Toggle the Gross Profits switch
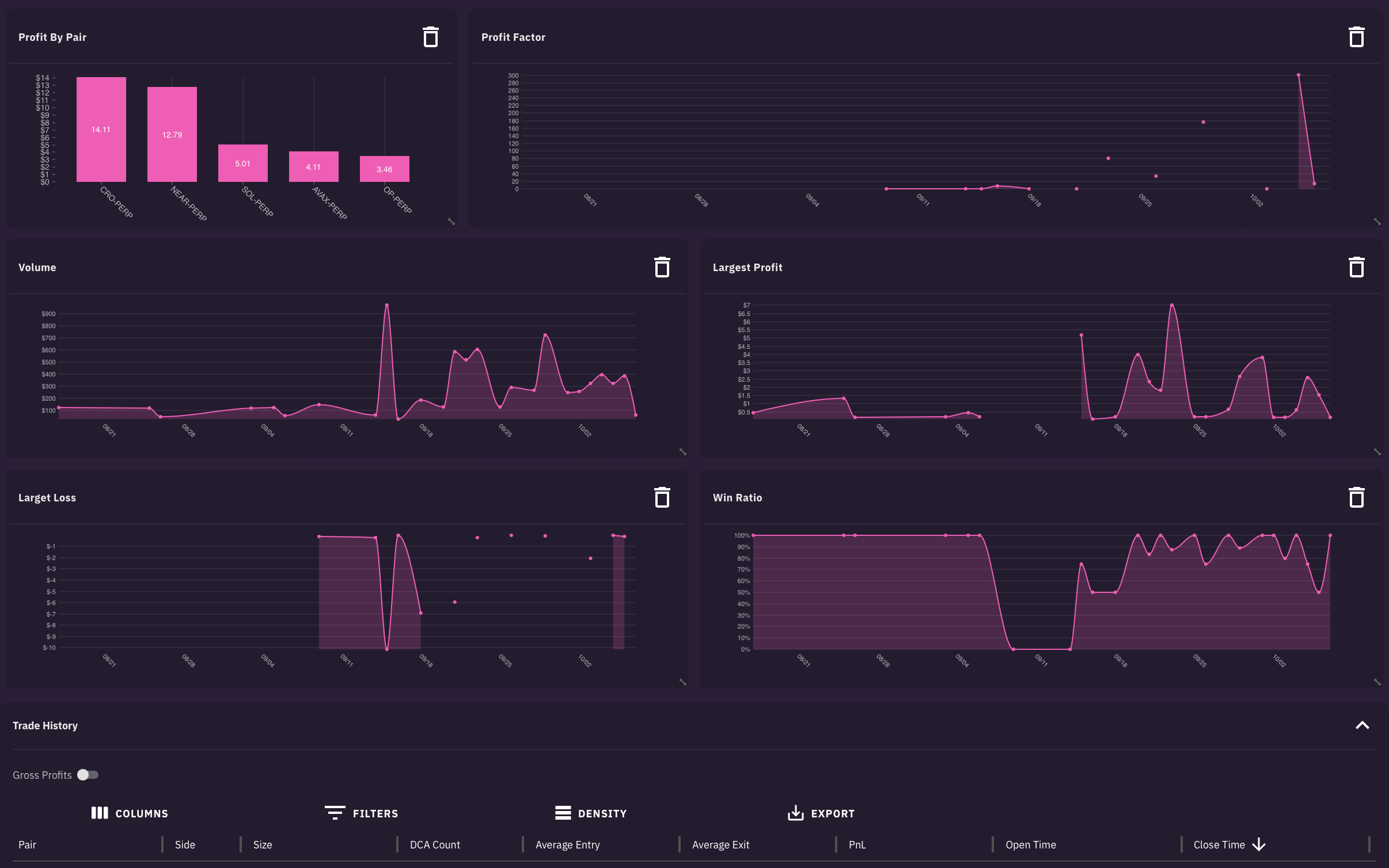Screen dimensions: 1389x868 (x=88, y=775)
